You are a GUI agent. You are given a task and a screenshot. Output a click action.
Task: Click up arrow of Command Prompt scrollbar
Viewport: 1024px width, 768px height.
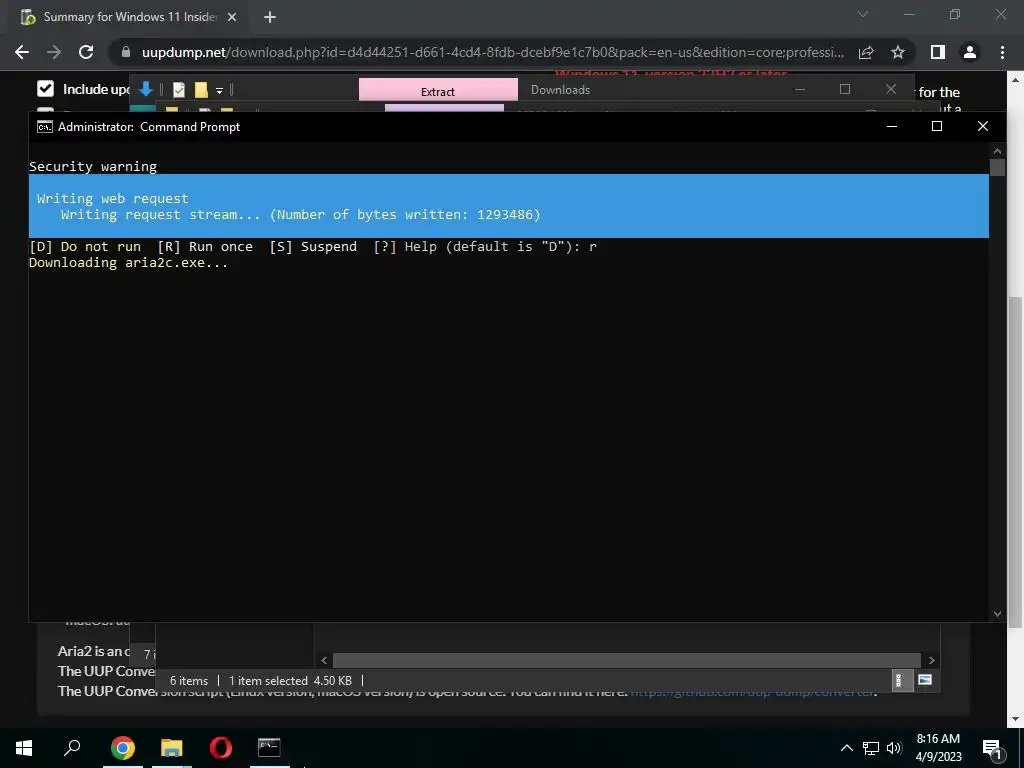point(997,151)
